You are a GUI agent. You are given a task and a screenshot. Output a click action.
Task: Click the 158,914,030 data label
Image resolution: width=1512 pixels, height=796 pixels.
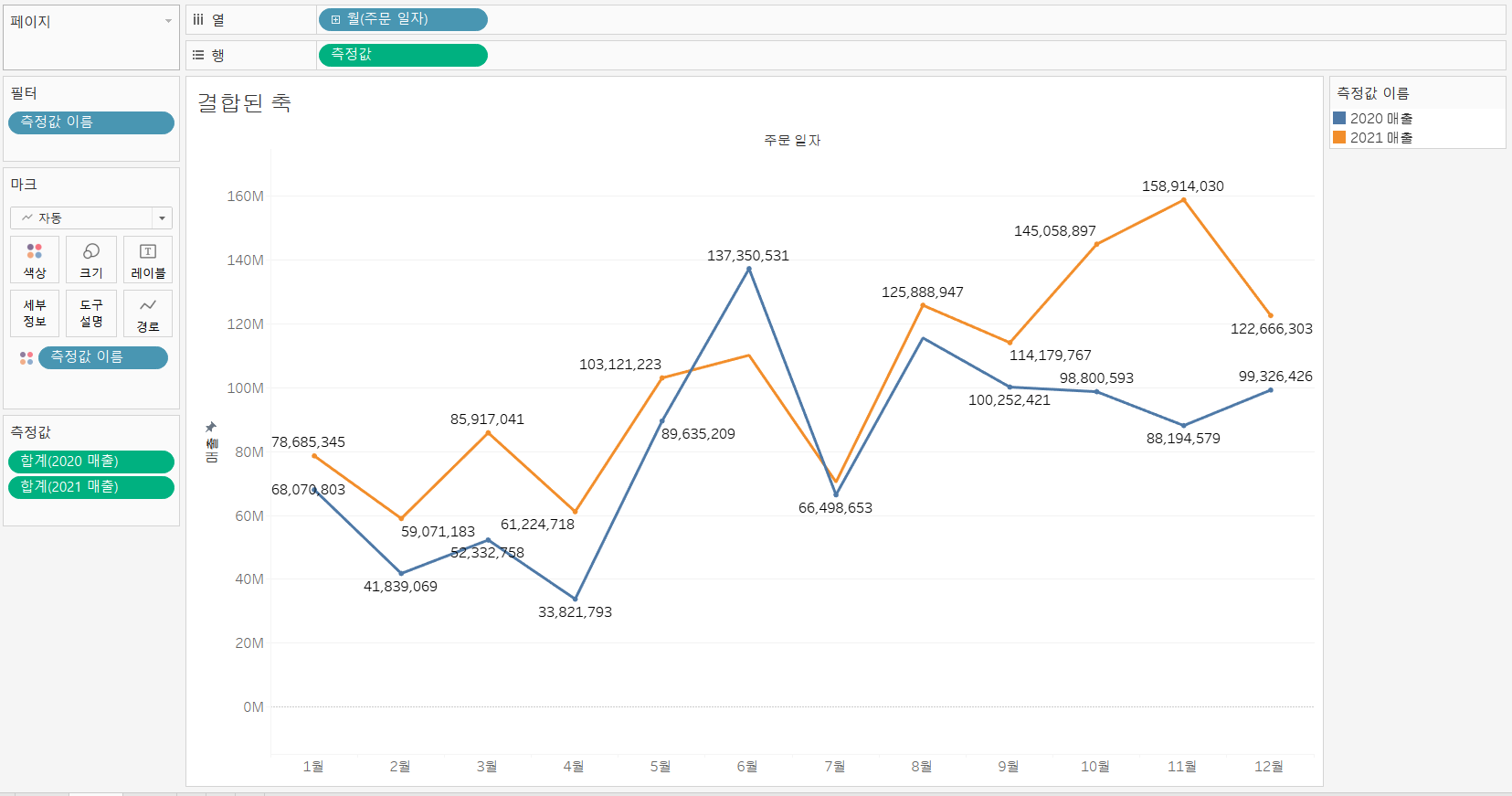tap(1182, 186)
